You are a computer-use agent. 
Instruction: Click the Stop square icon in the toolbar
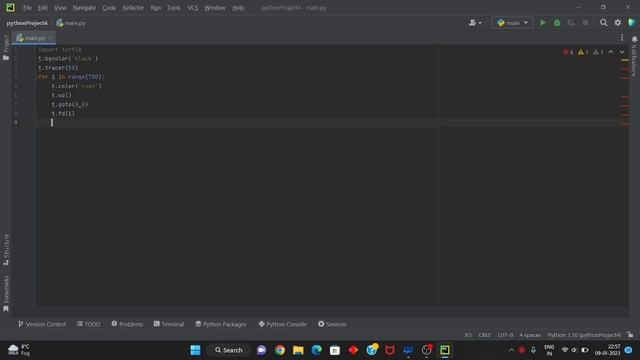point(585,23)
